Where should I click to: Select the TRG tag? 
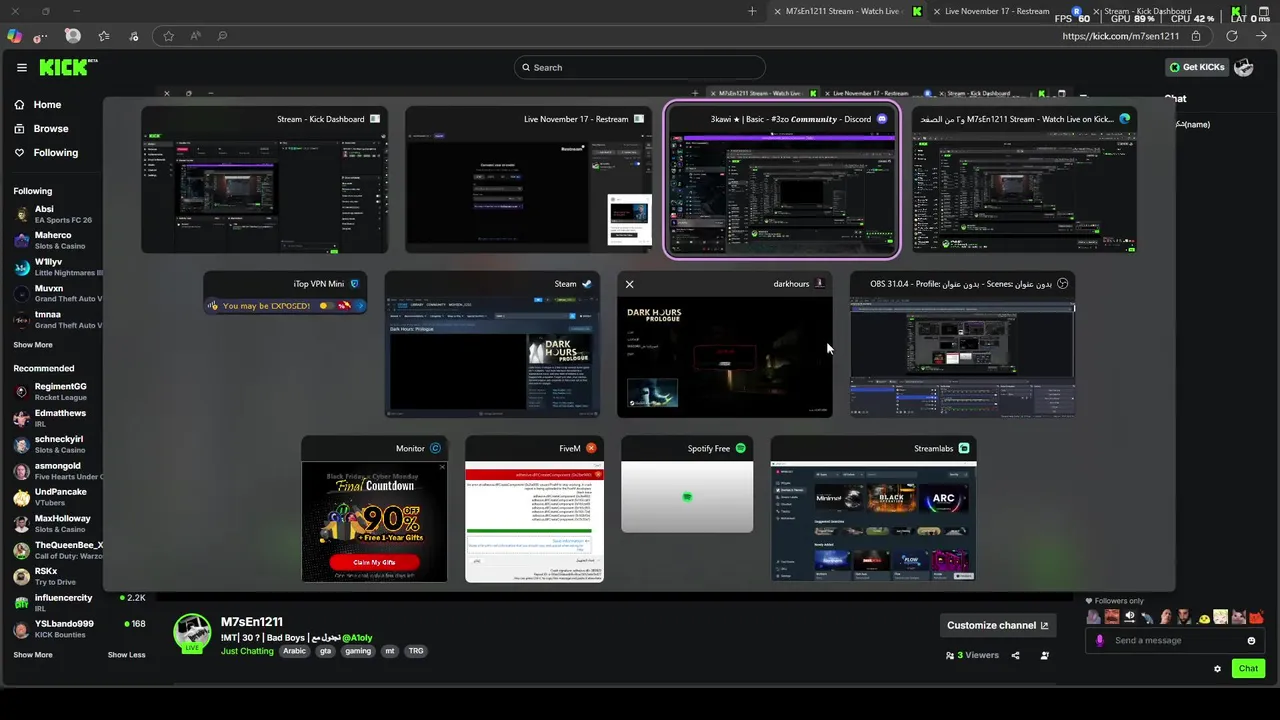tap(416, 651)
